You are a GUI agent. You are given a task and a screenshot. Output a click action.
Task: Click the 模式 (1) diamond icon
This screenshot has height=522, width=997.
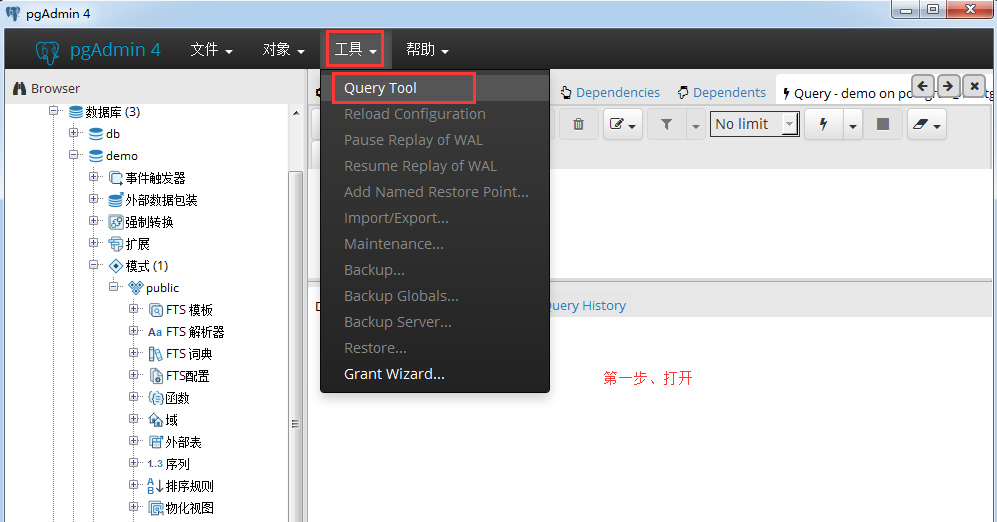116,266
